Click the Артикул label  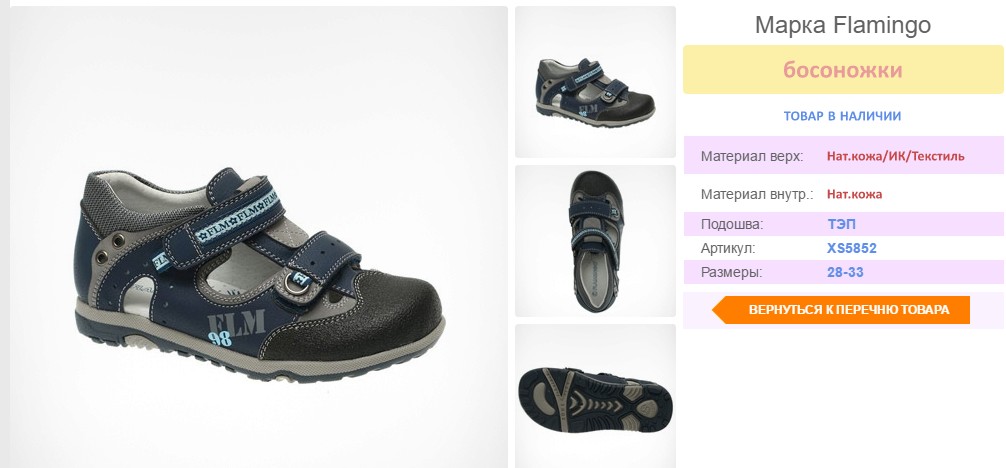(x=728, y=248)
